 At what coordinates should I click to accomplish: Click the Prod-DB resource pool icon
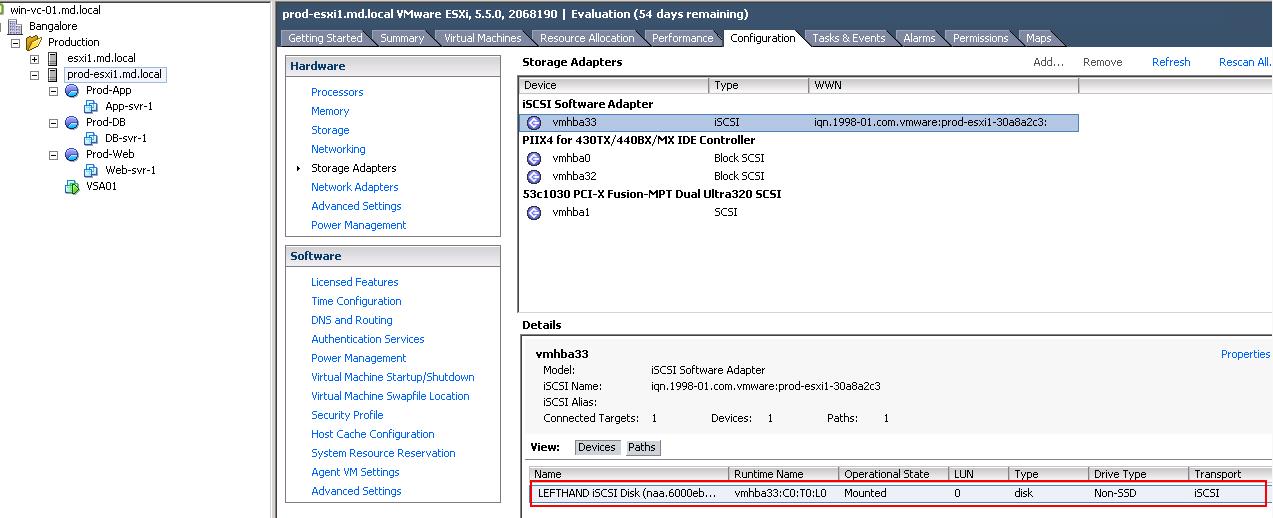[x=72, y=122]
